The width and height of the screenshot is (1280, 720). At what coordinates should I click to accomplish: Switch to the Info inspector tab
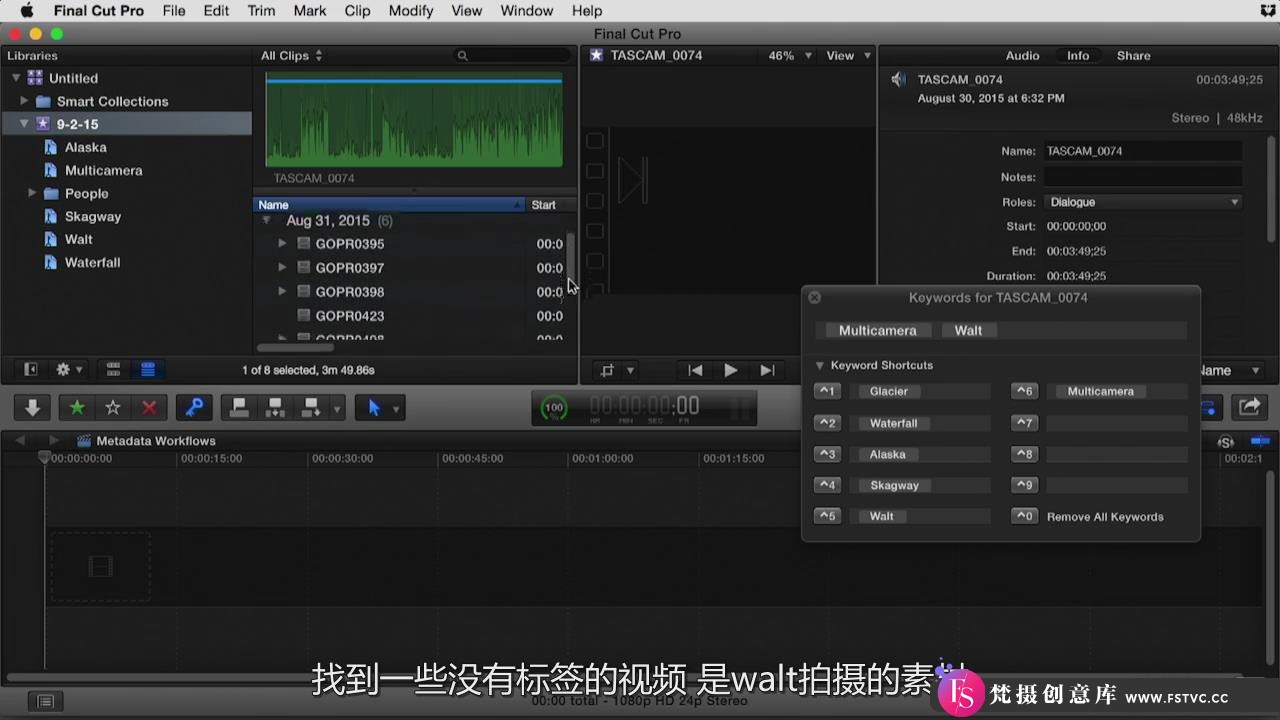pos(1078,56)
